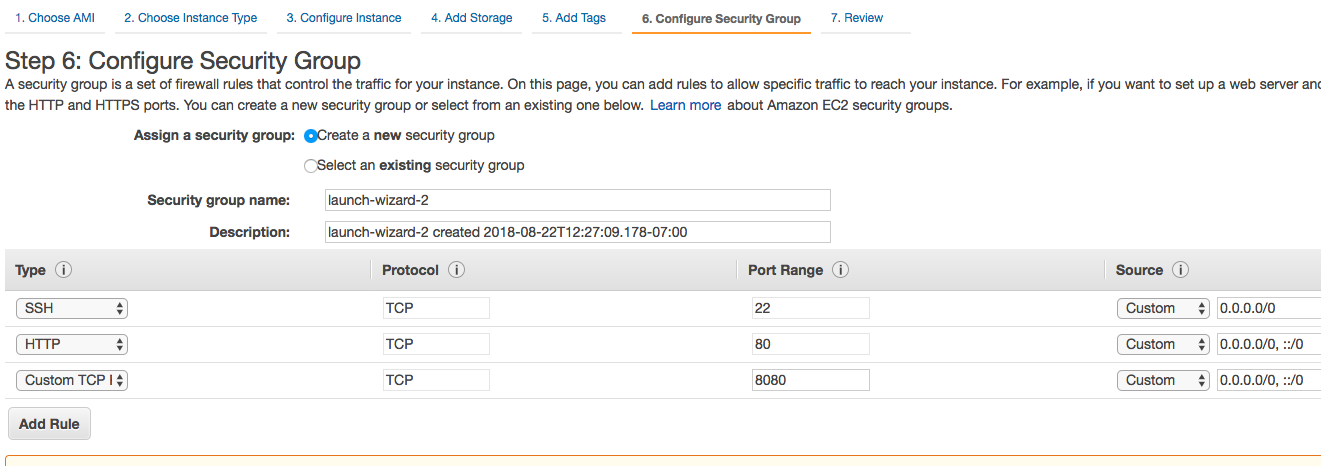Open the HTTP rule type dropdown
This screenshot has width=1321, height=466.
click(72, 344)
